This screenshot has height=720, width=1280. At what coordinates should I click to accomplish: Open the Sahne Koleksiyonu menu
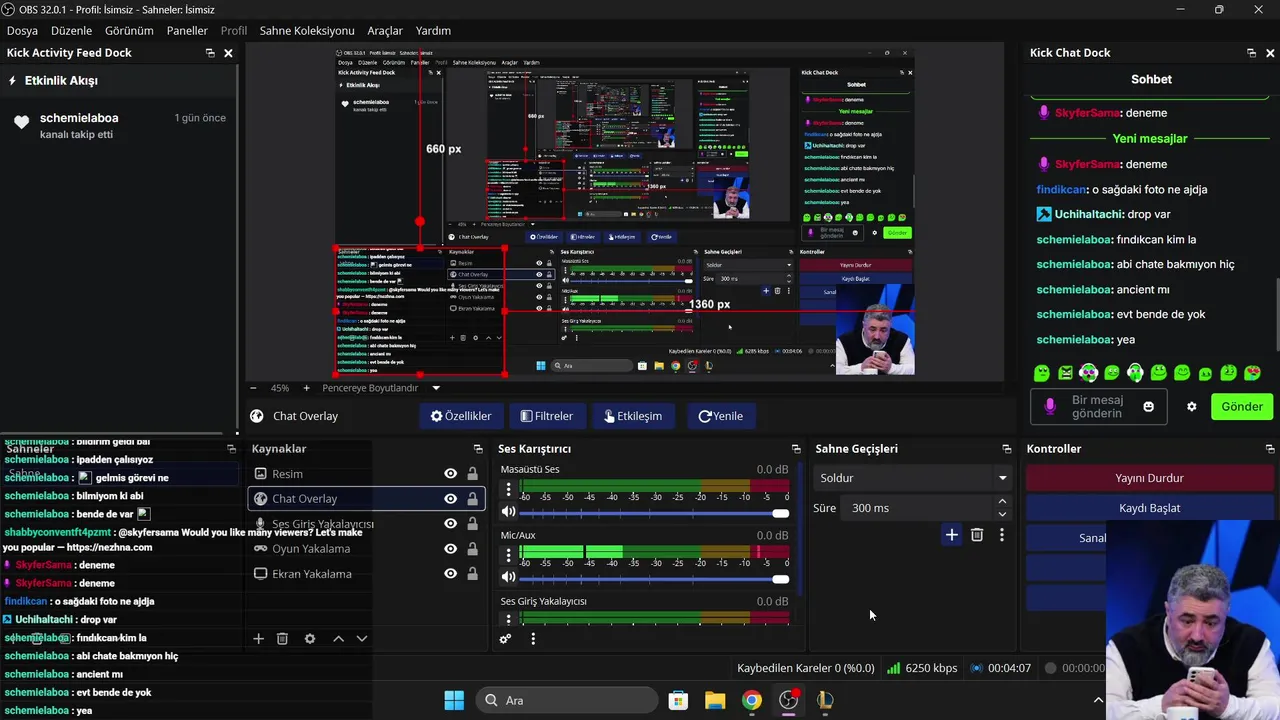307,31
